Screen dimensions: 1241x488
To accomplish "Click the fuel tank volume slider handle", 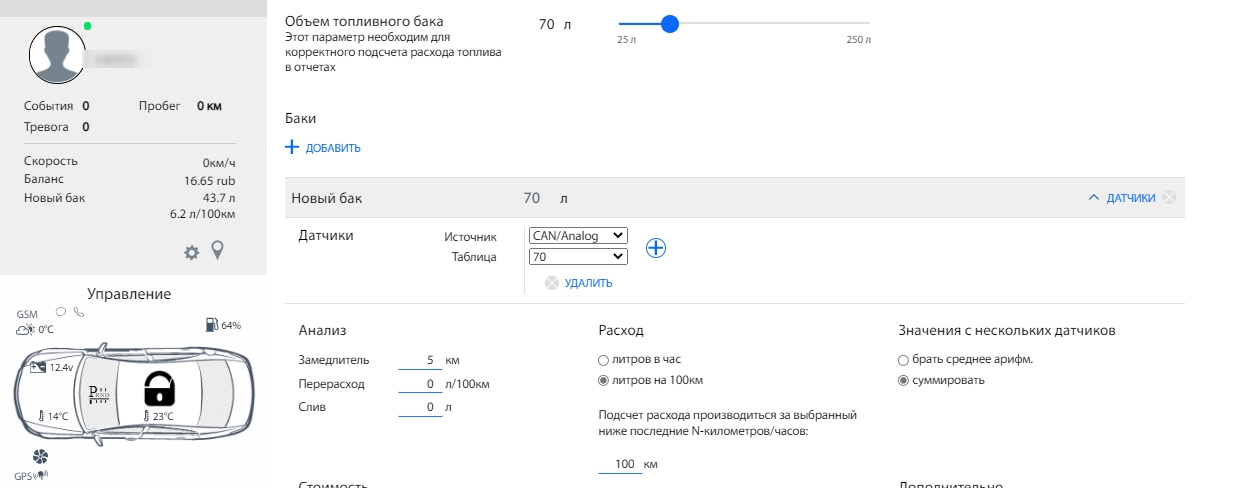I will pos(670,24).
